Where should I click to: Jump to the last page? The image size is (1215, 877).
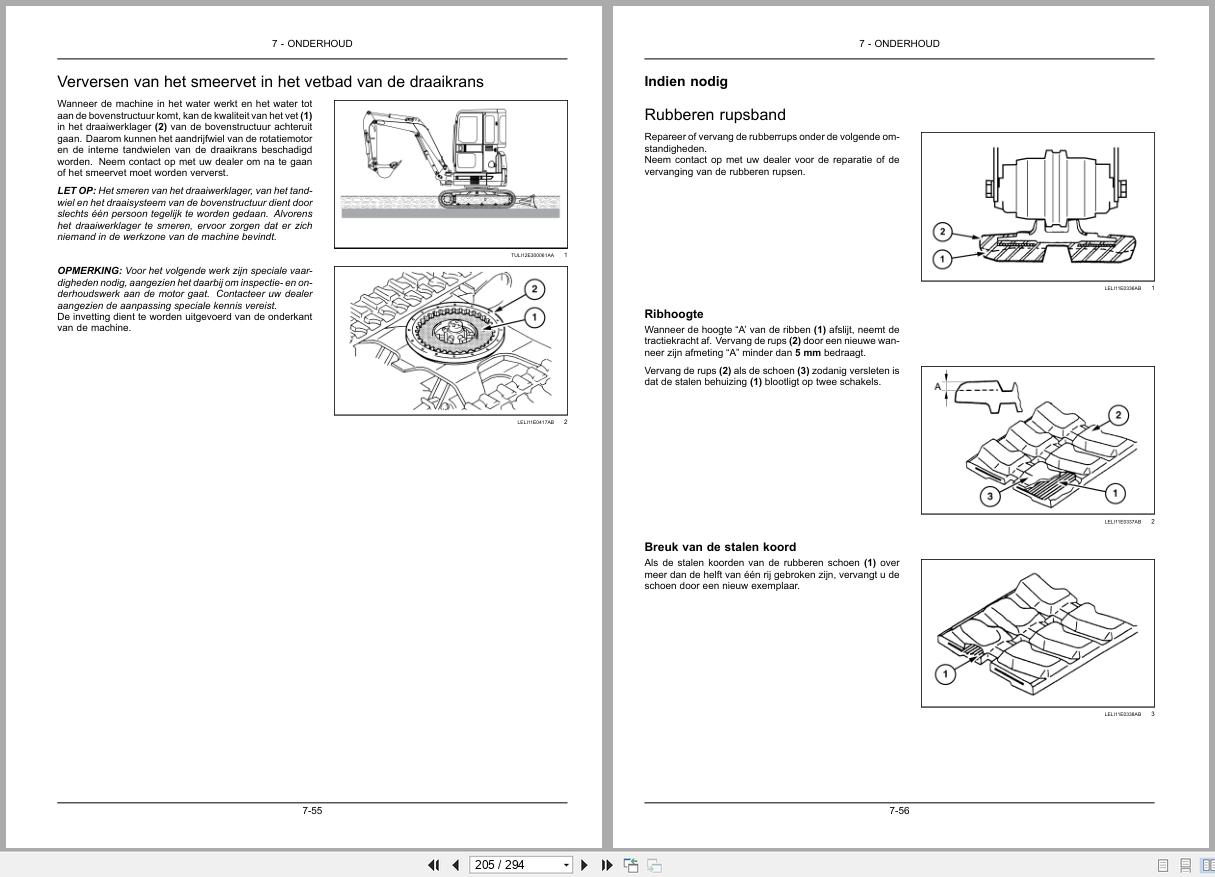click(x=607, y=865)
